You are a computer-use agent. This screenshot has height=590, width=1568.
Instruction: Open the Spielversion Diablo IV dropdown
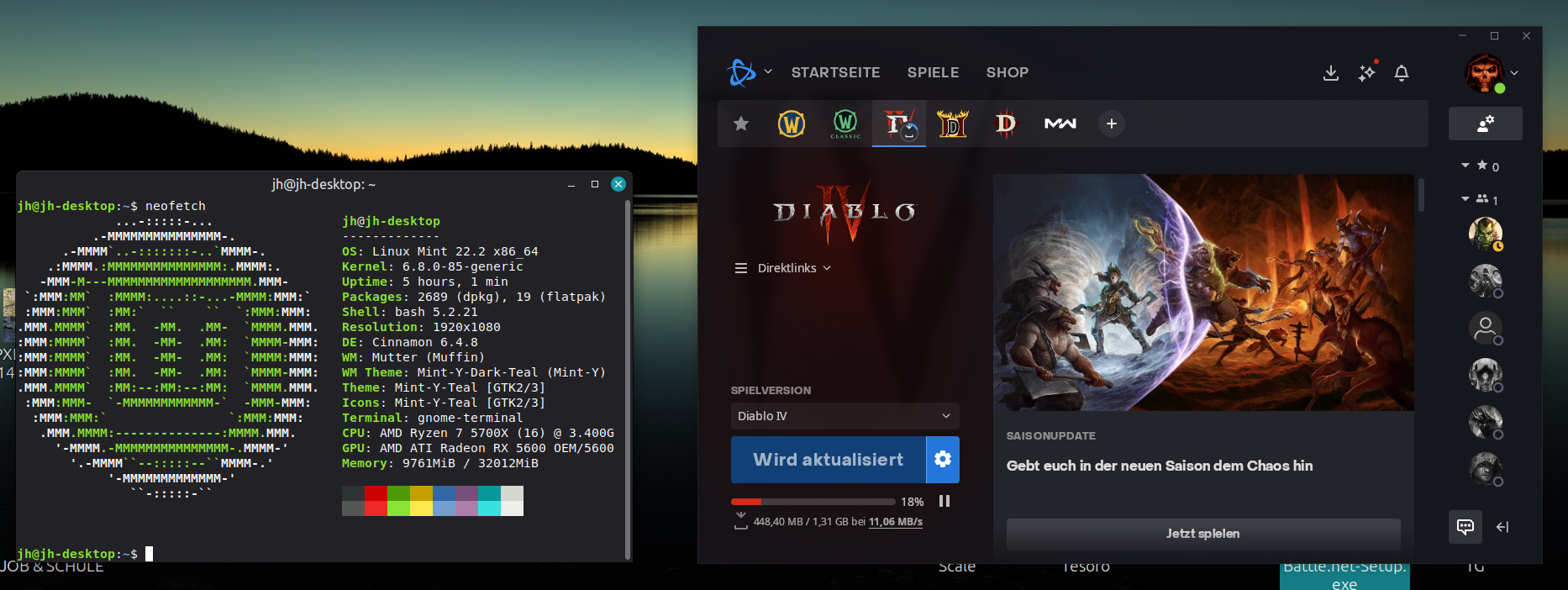845,416
